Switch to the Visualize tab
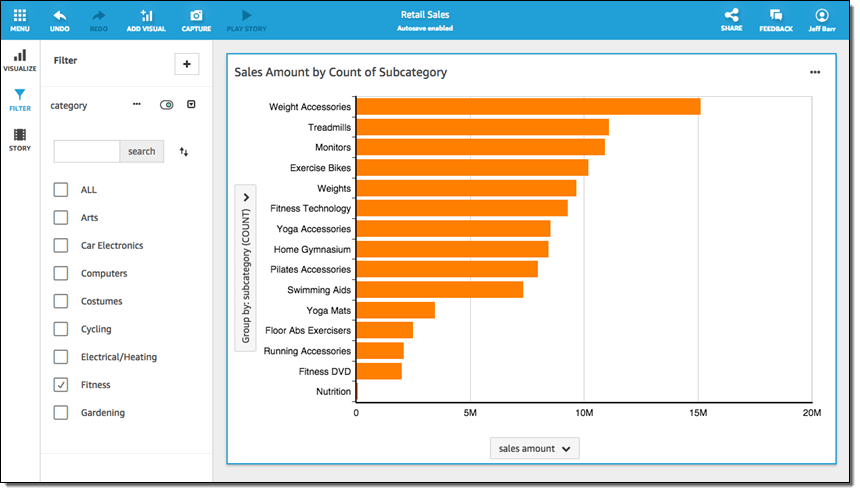This screenshot has height=493, width=860. 20,60
